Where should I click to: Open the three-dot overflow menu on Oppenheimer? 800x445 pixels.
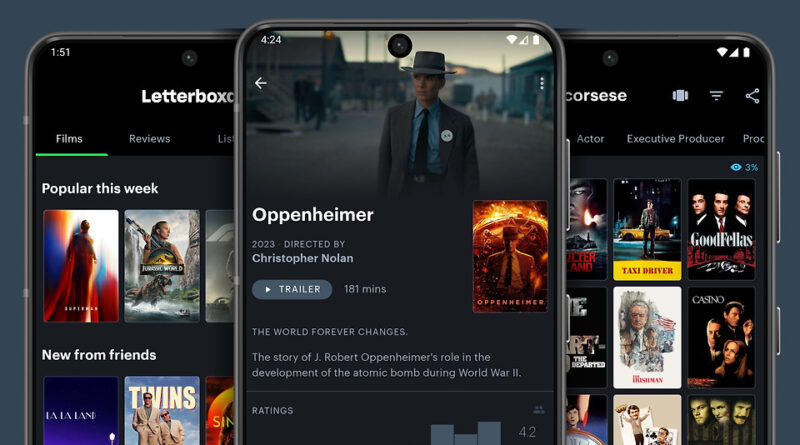point(541,84)
